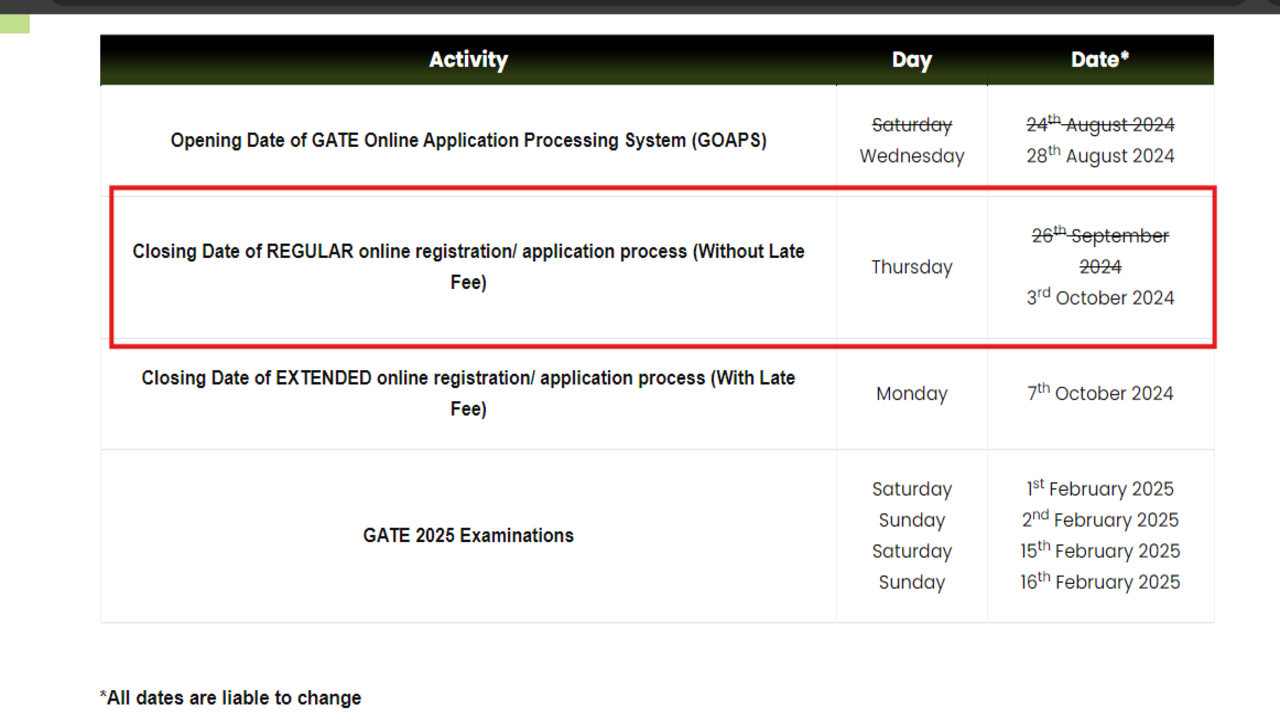Viewport: 1280px width, 720px height.
Task: Click the 7th October 2024 date
Action: [1100, 394]
